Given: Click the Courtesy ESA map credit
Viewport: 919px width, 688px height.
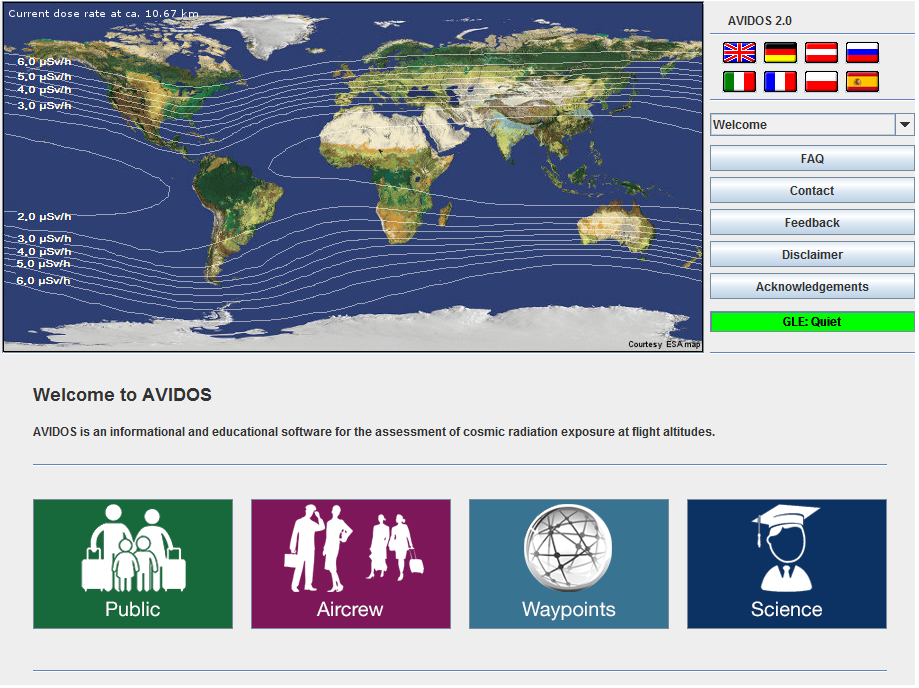Looking at the screenshot, I should (x=664, y=344).
